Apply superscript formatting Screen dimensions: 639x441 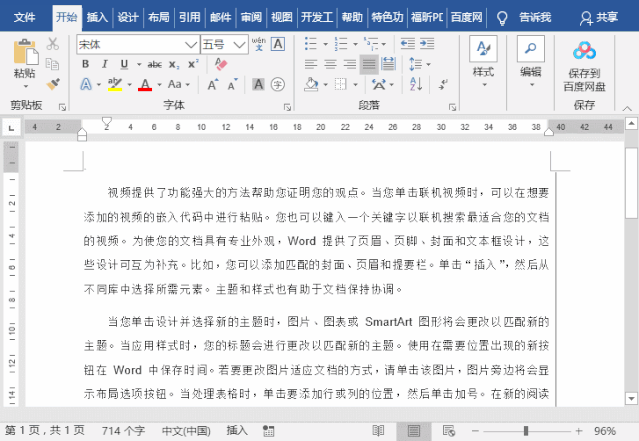coord(193,64)
